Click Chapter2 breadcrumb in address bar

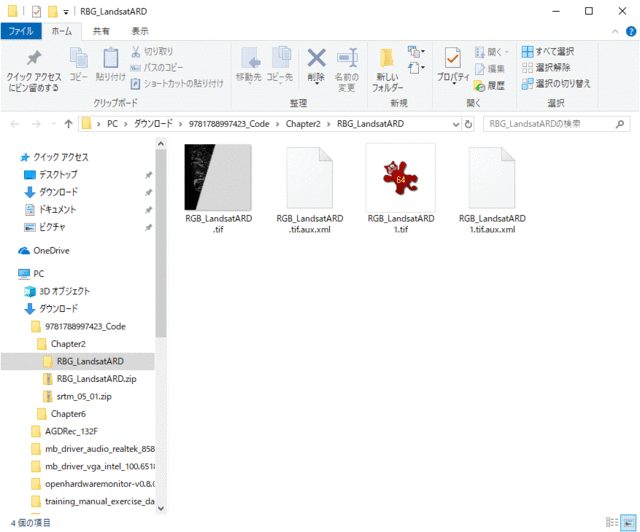click(x=303, y=124)
